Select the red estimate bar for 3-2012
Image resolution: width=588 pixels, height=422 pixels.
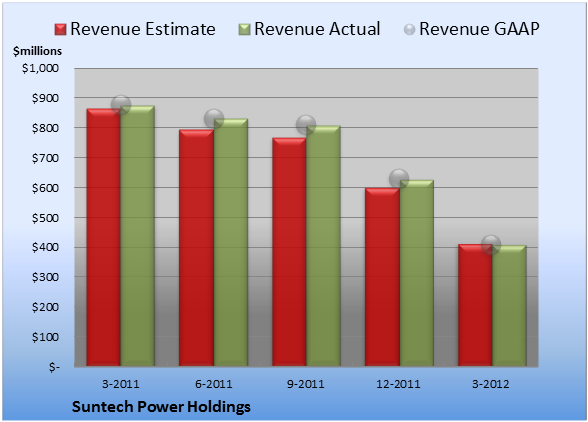point(475,305)
